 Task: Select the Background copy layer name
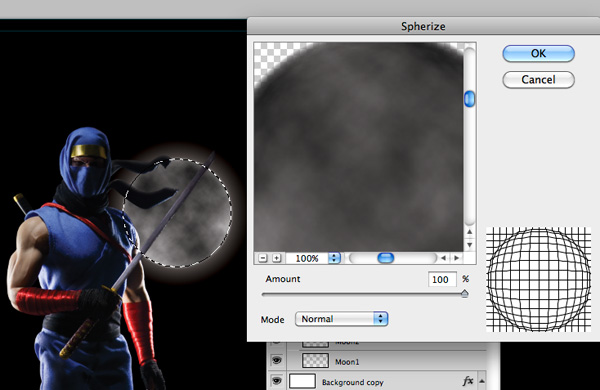click(x=352, y=382)
